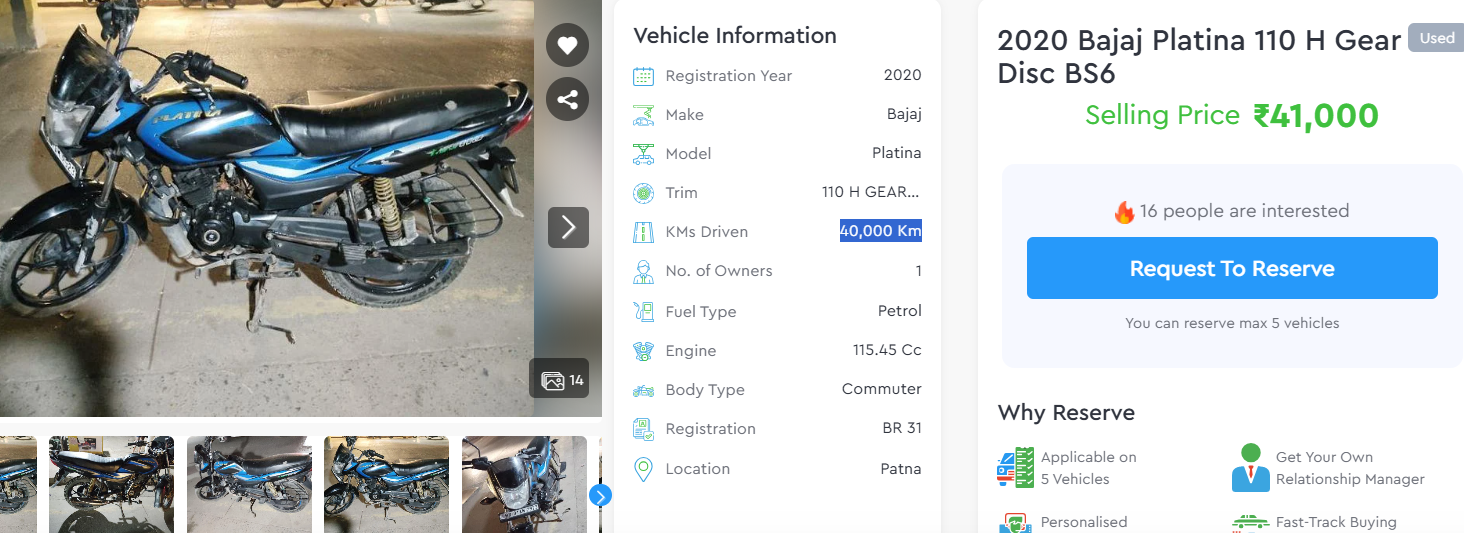The width and height of the screenshot is (1464, 533).
Task: Click the 115.45 Cc engine value
Action: click(x=887, y=350)
